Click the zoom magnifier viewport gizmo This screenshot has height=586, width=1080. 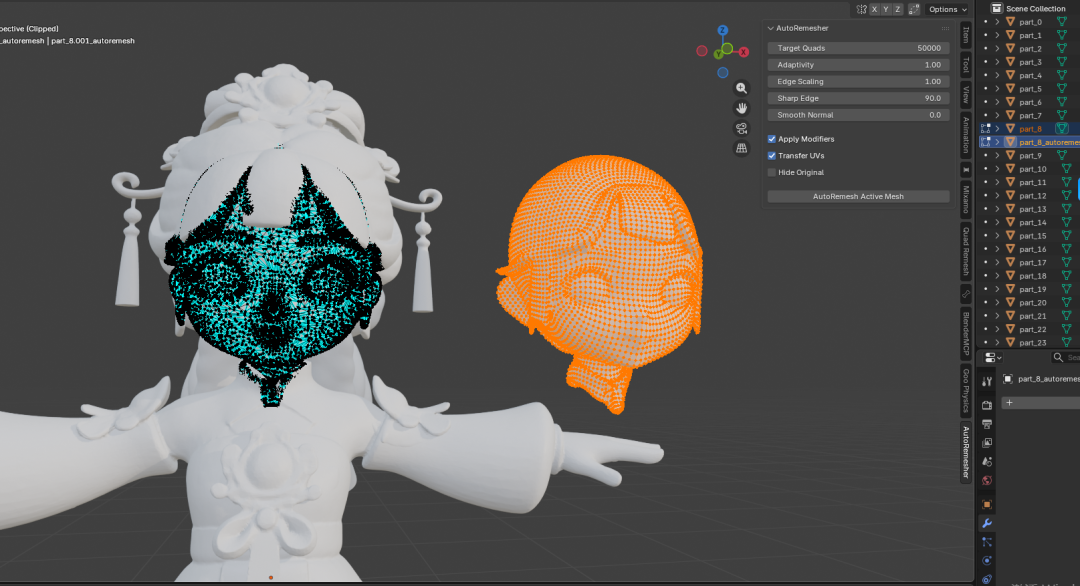click(741, 88)
